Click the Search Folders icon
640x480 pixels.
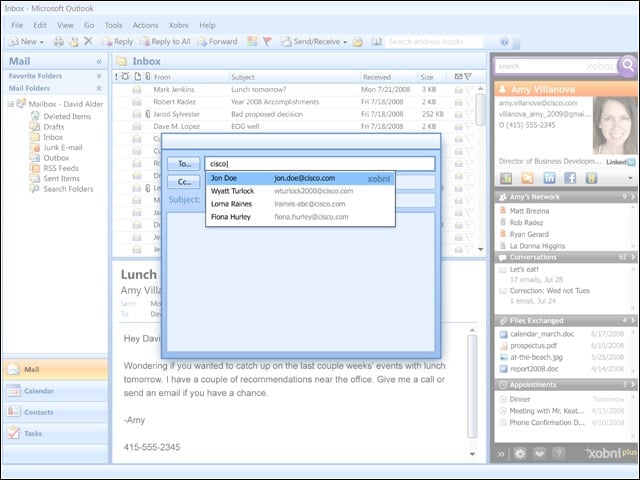point(35,189)
